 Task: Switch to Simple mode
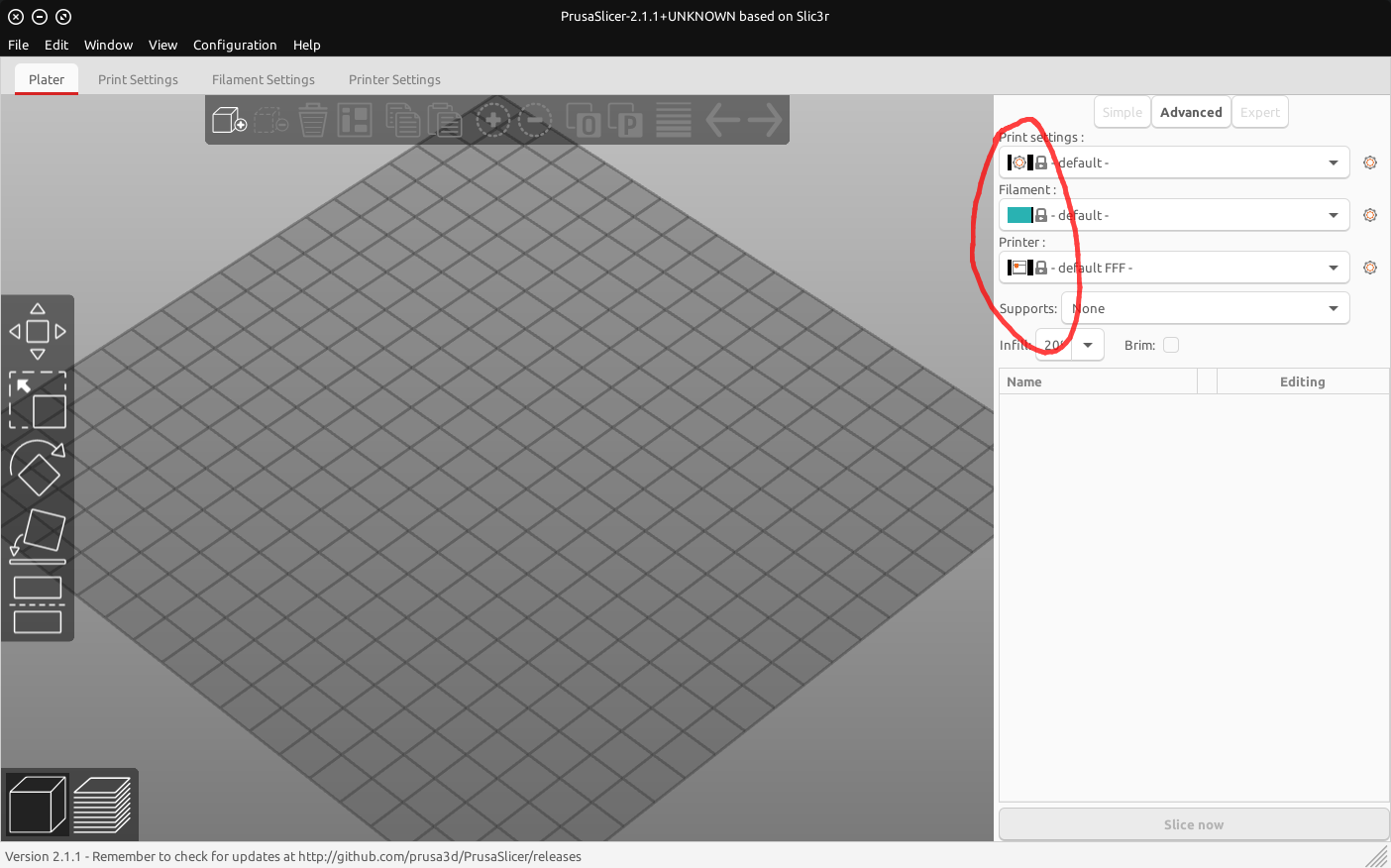click(1123, 112)
